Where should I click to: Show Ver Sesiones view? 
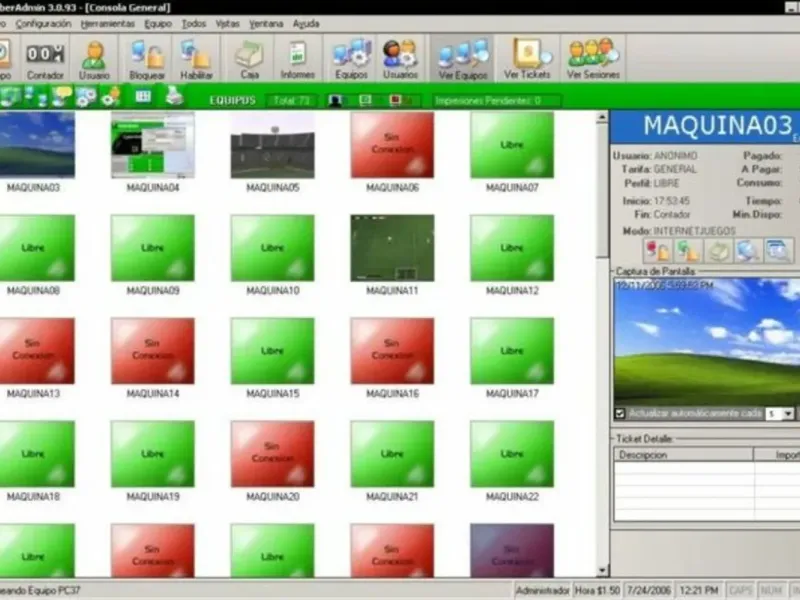(593, 58)
